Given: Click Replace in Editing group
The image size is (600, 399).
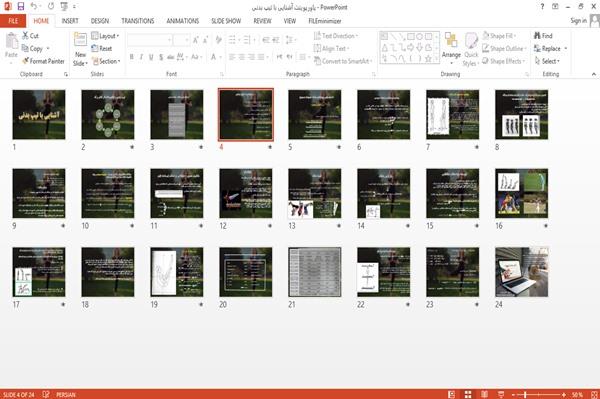Looking at the screenshot, I should [x=551, y=49].
